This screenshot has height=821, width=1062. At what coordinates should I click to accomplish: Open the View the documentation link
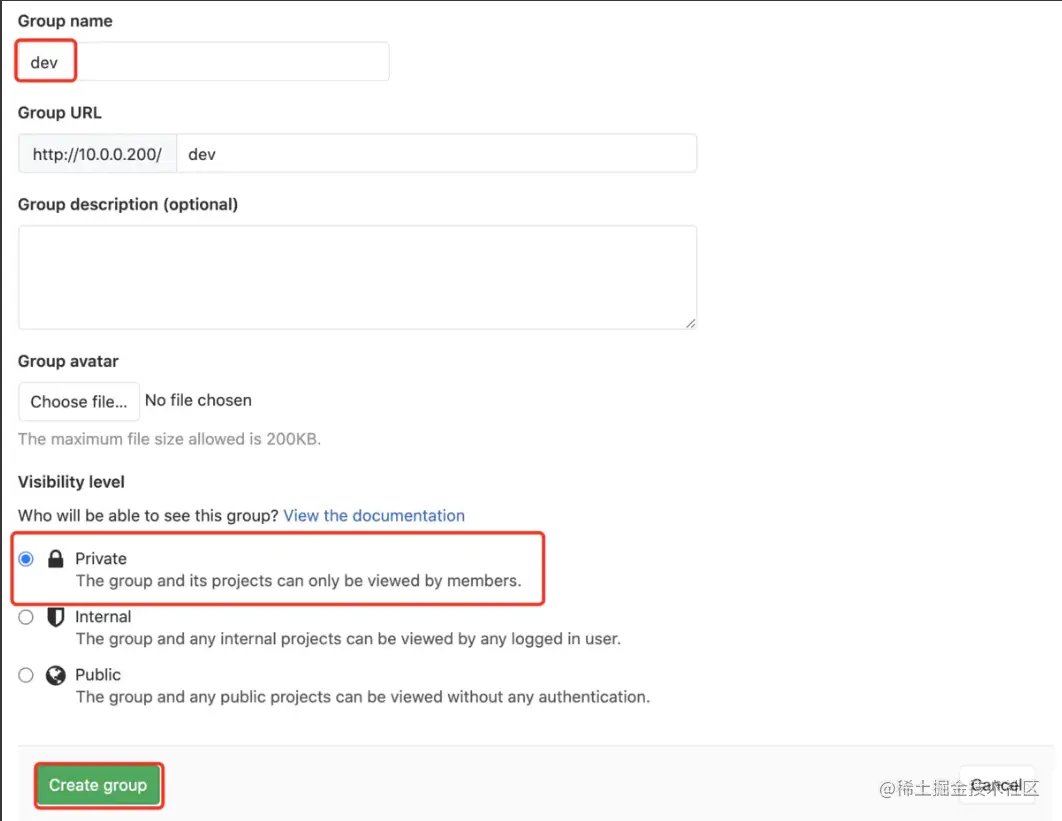[x=374, y=515]
